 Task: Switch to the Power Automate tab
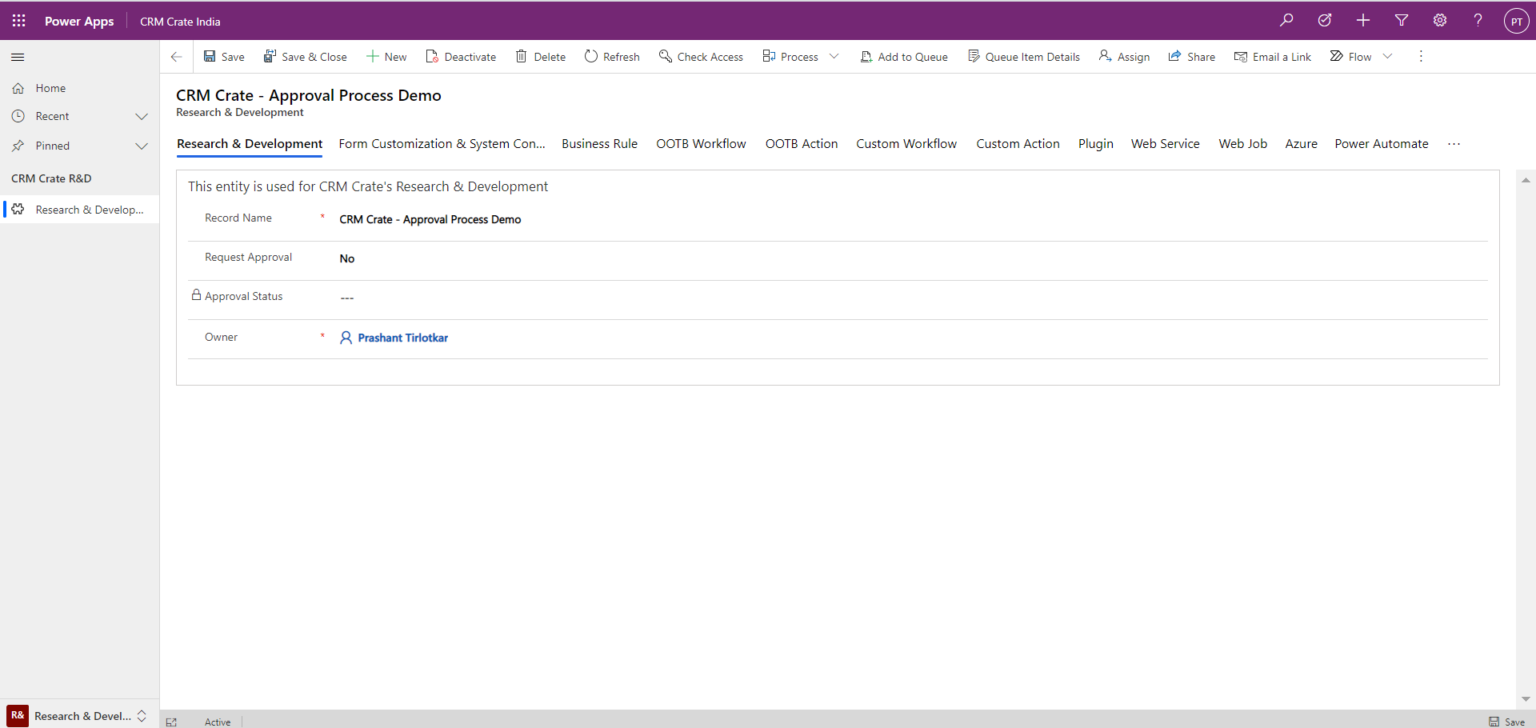[x=1381, y=143]
